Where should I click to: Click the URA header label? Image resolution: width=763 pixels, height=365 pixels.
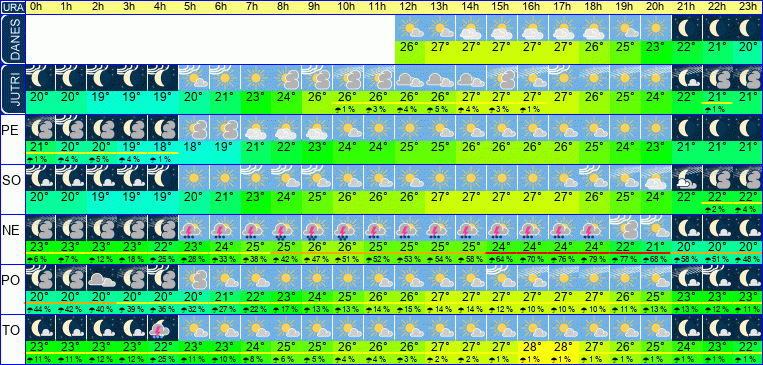click(x=12, y=8)
